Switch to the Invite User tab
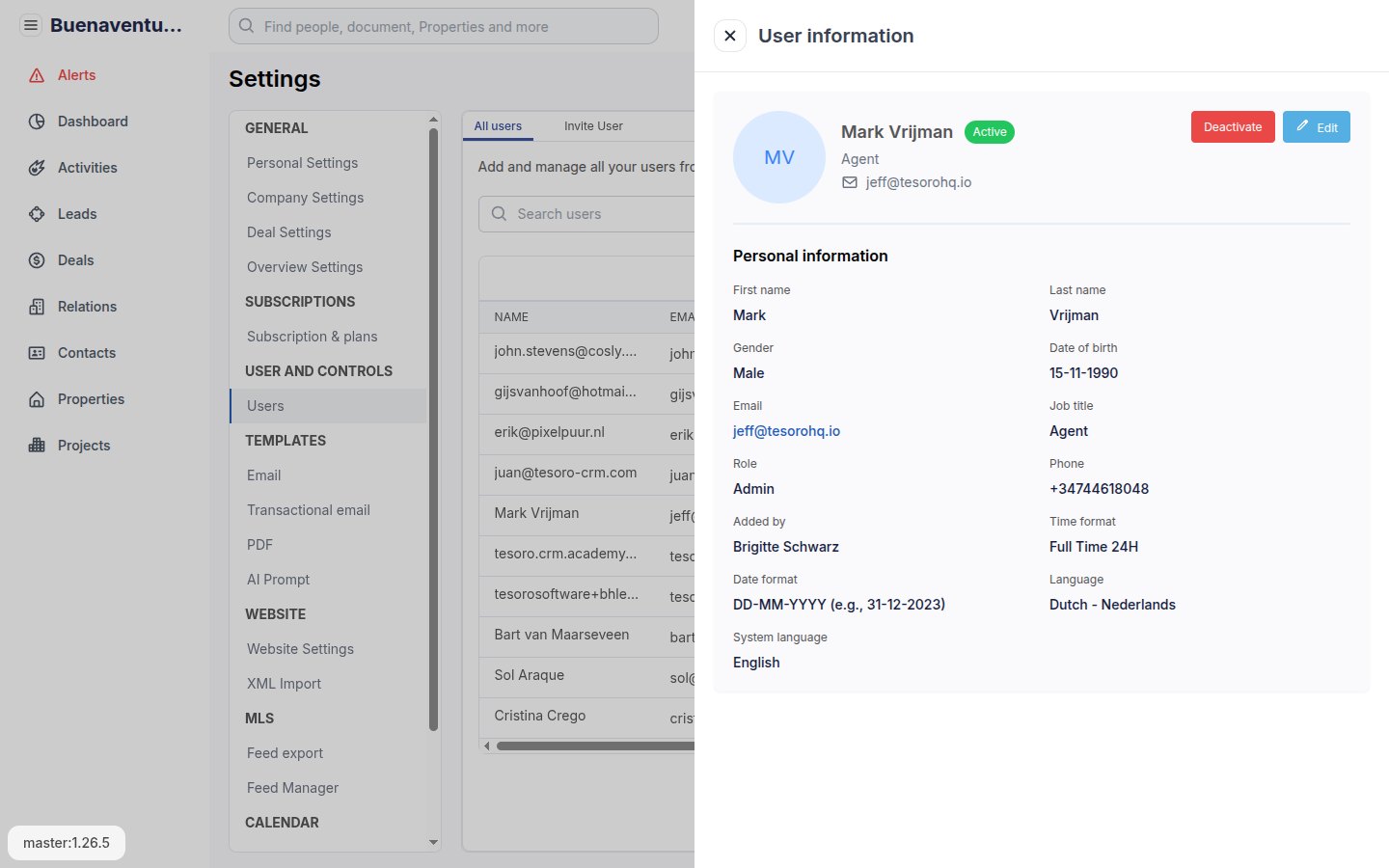 point(593,126)
